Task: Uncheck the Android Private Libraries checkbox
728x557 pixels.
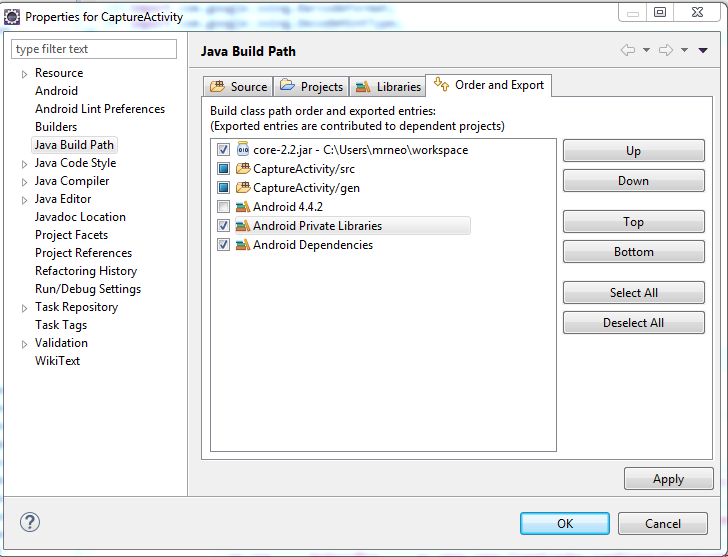Action: 223,226
